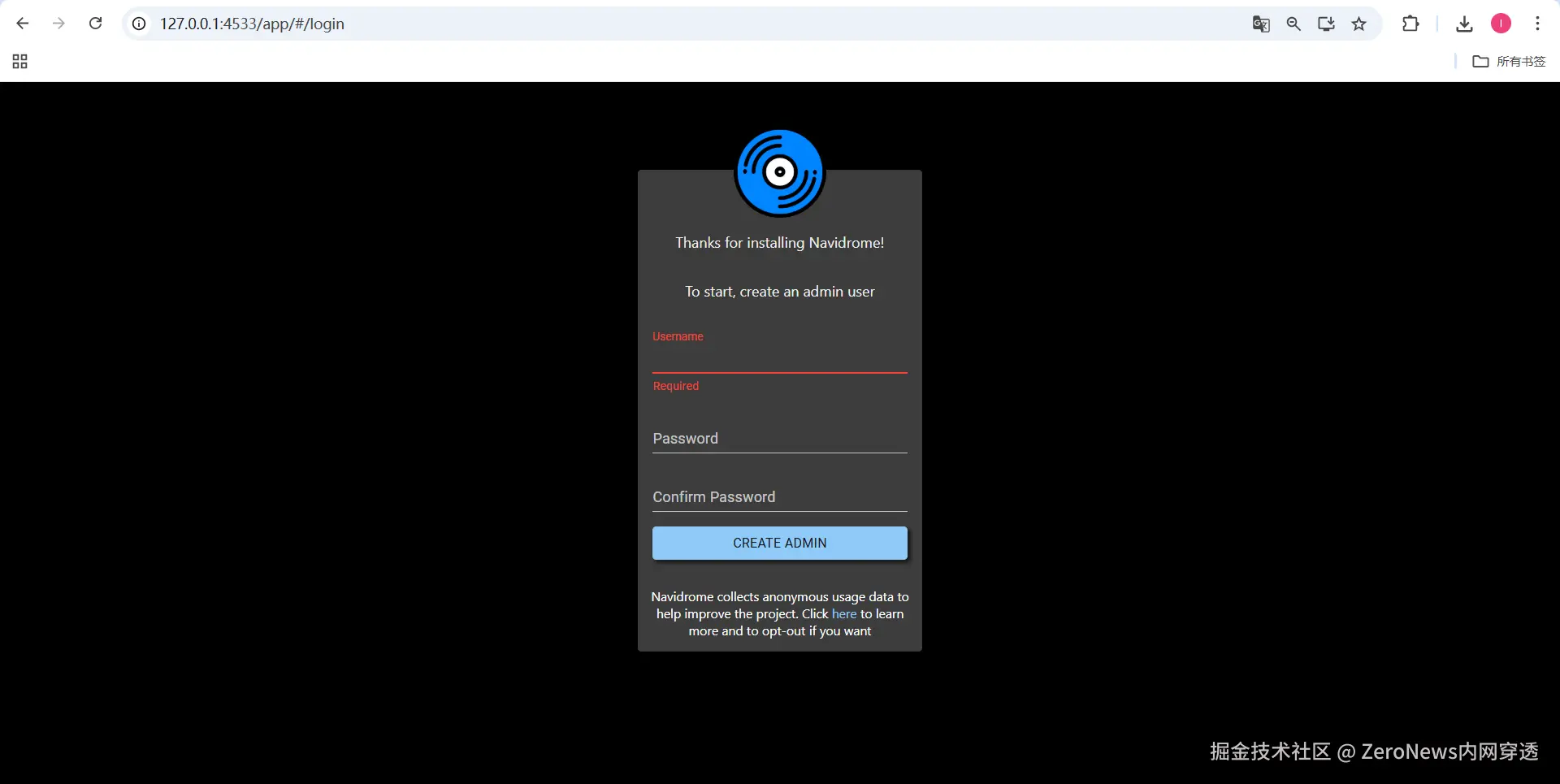Click the 'To start, create an admin user' text
The height and width of the screenshot is (784, 1560).
(780, 292)
